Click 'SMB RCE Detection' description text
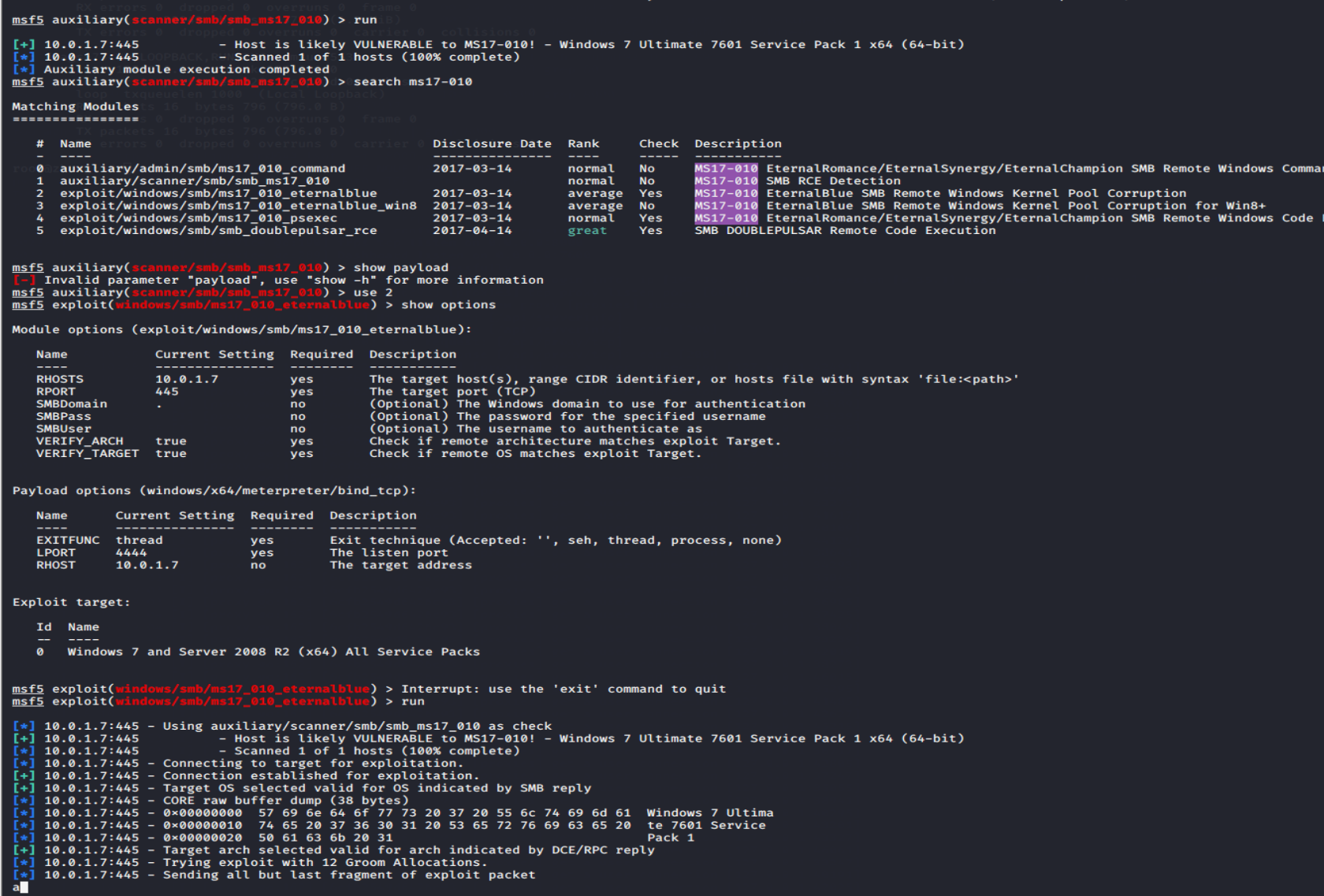The image size is (1324, 896). tap(834, 181)
